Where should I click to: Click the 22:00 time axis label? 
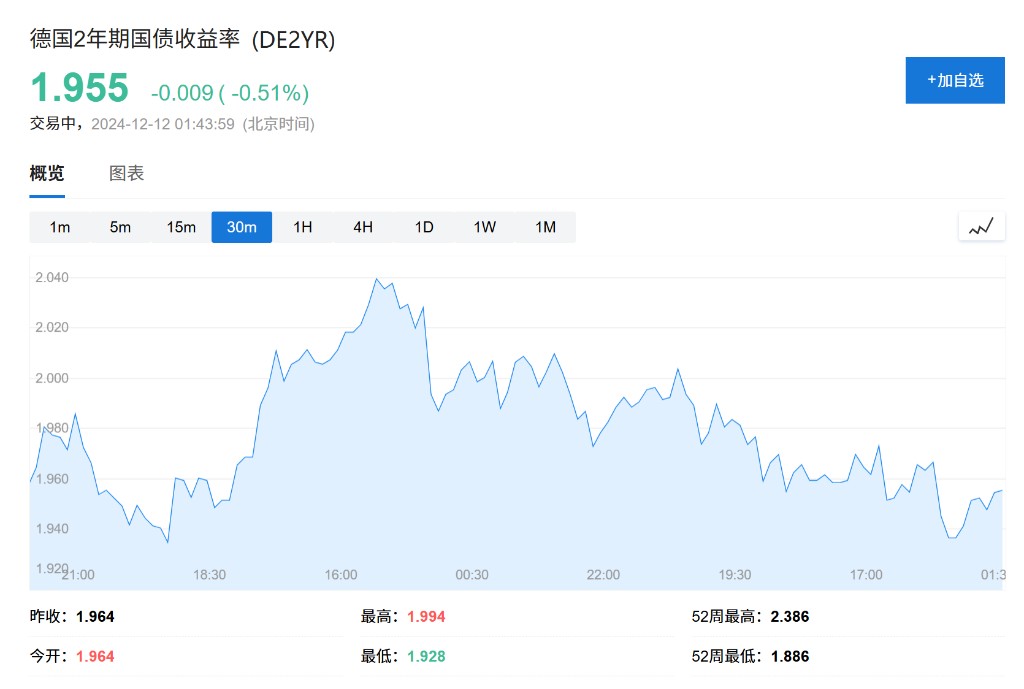click(x=603, y=575)
